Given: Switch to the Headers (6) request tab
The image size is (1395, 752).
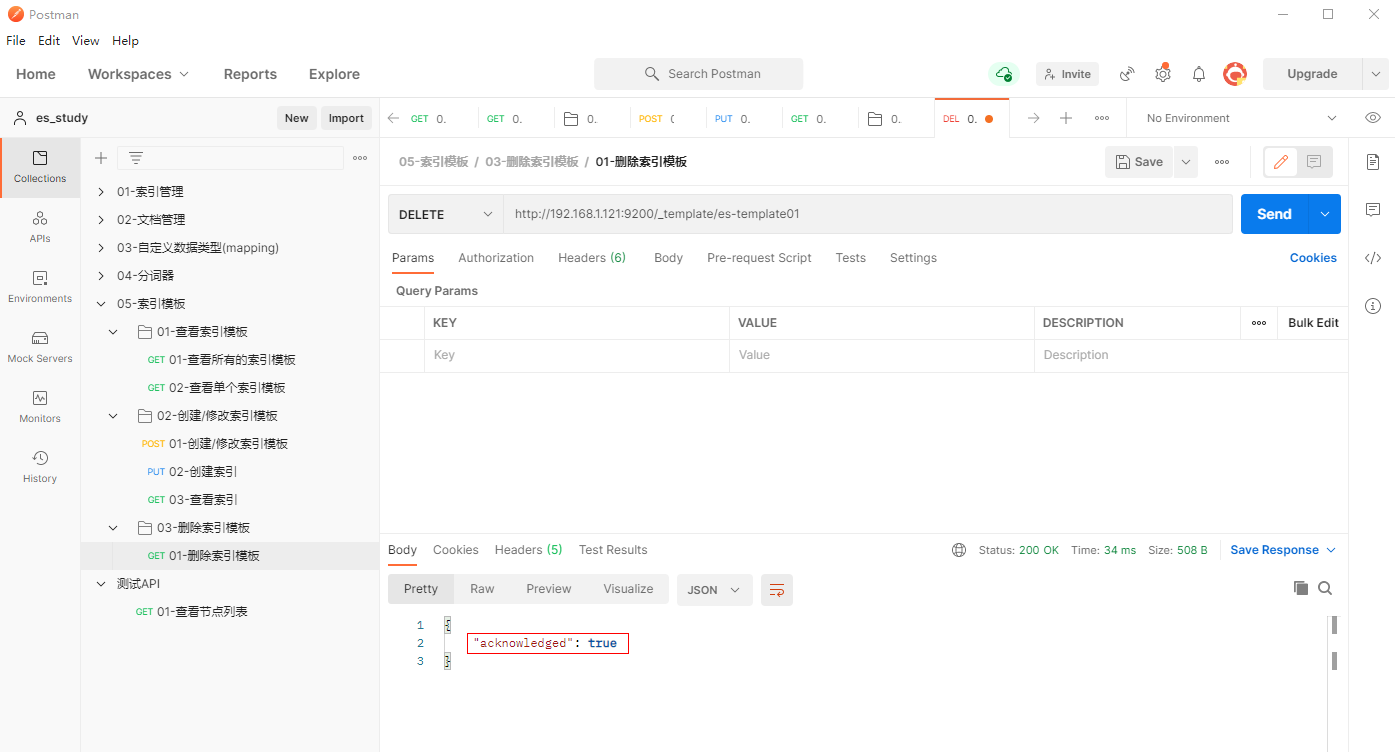Looking at the screenshot, I should (591, 258).
